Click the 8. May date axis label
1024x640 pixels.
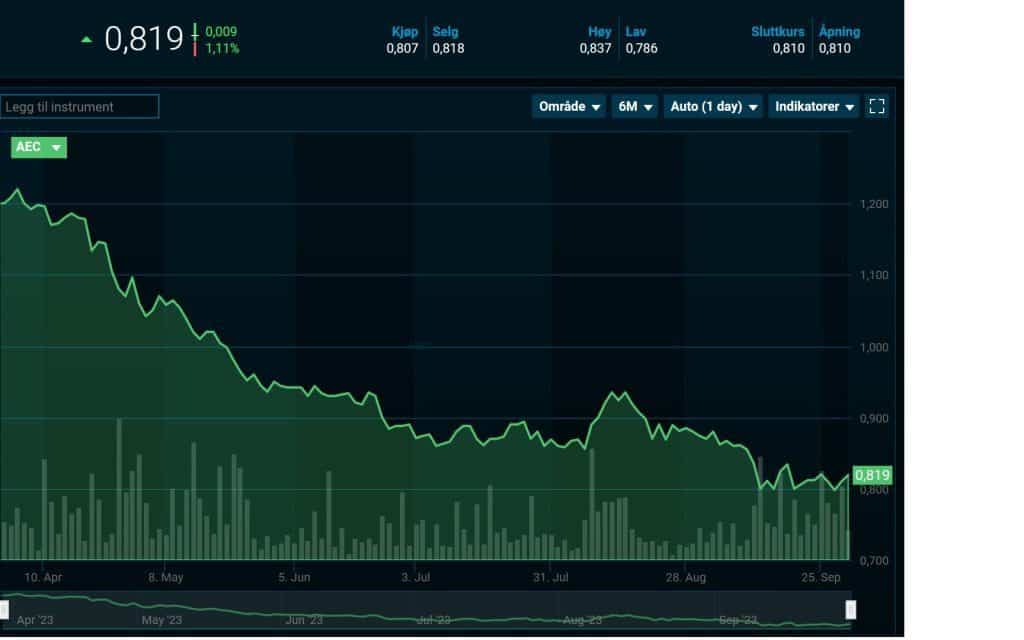pos(166,577)
